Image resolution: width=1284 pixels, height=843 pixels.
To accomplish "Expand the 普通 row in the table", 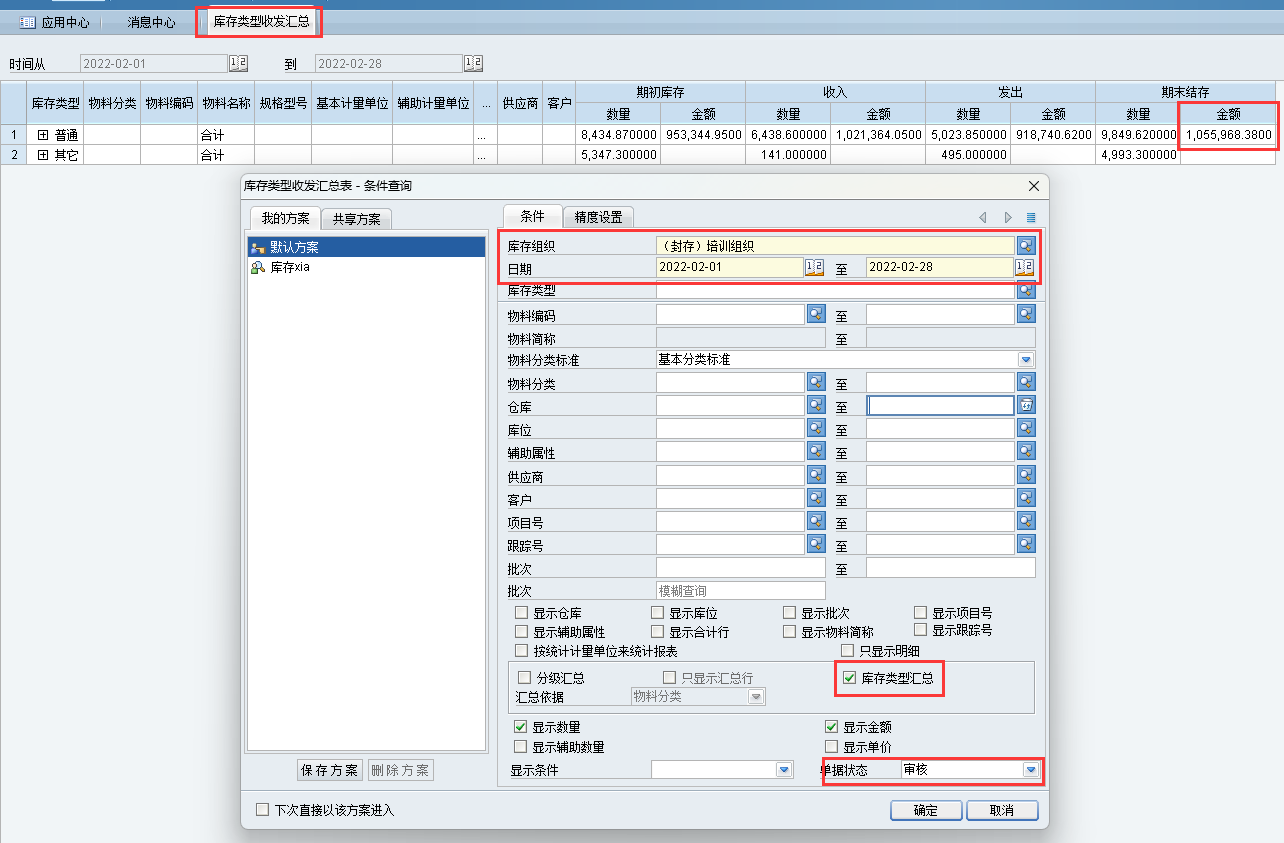I will pyautogui.click(x=43, y=134).
